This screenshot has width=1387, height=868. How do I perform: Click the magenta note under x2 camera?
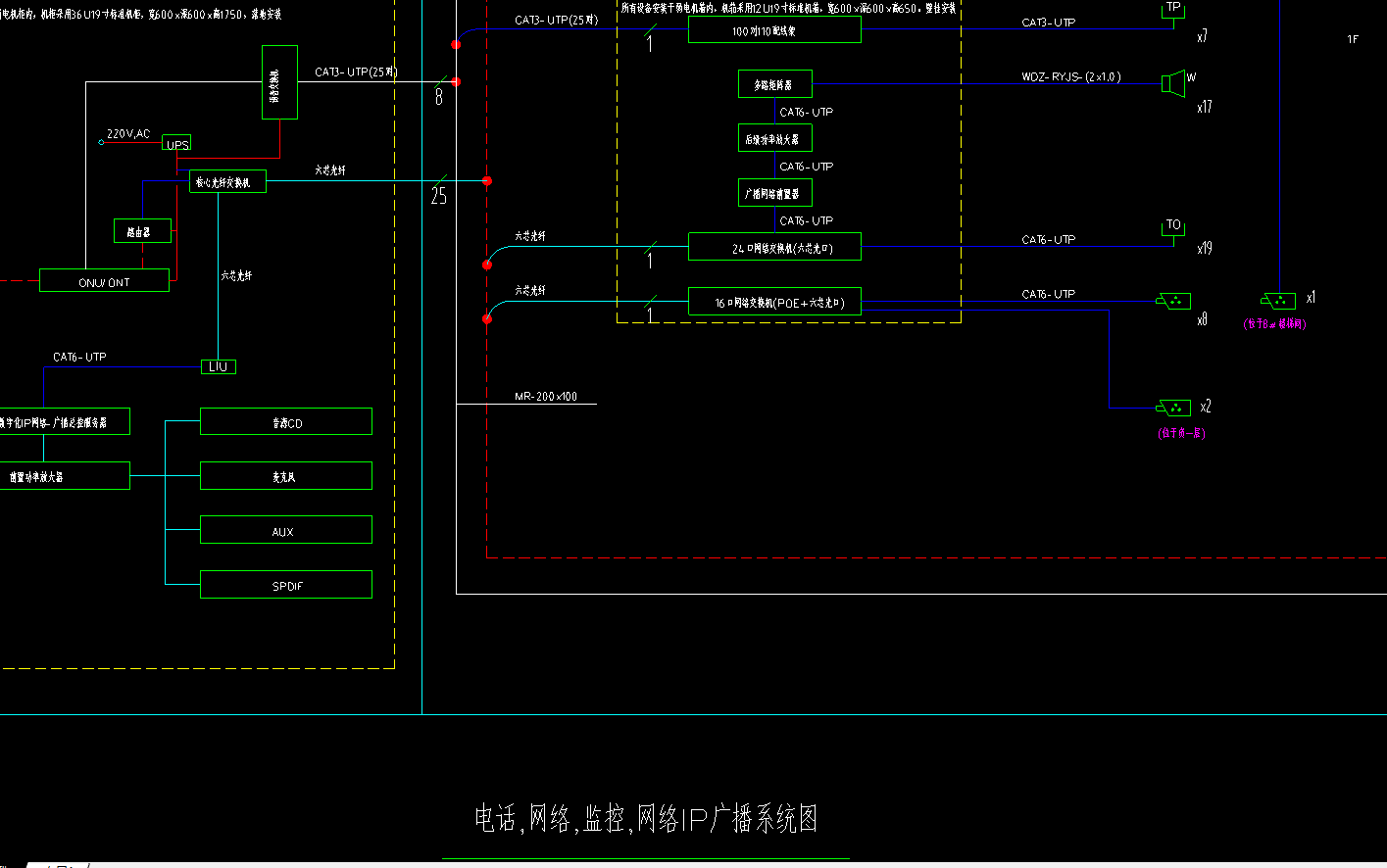(x=1181, y=433)
